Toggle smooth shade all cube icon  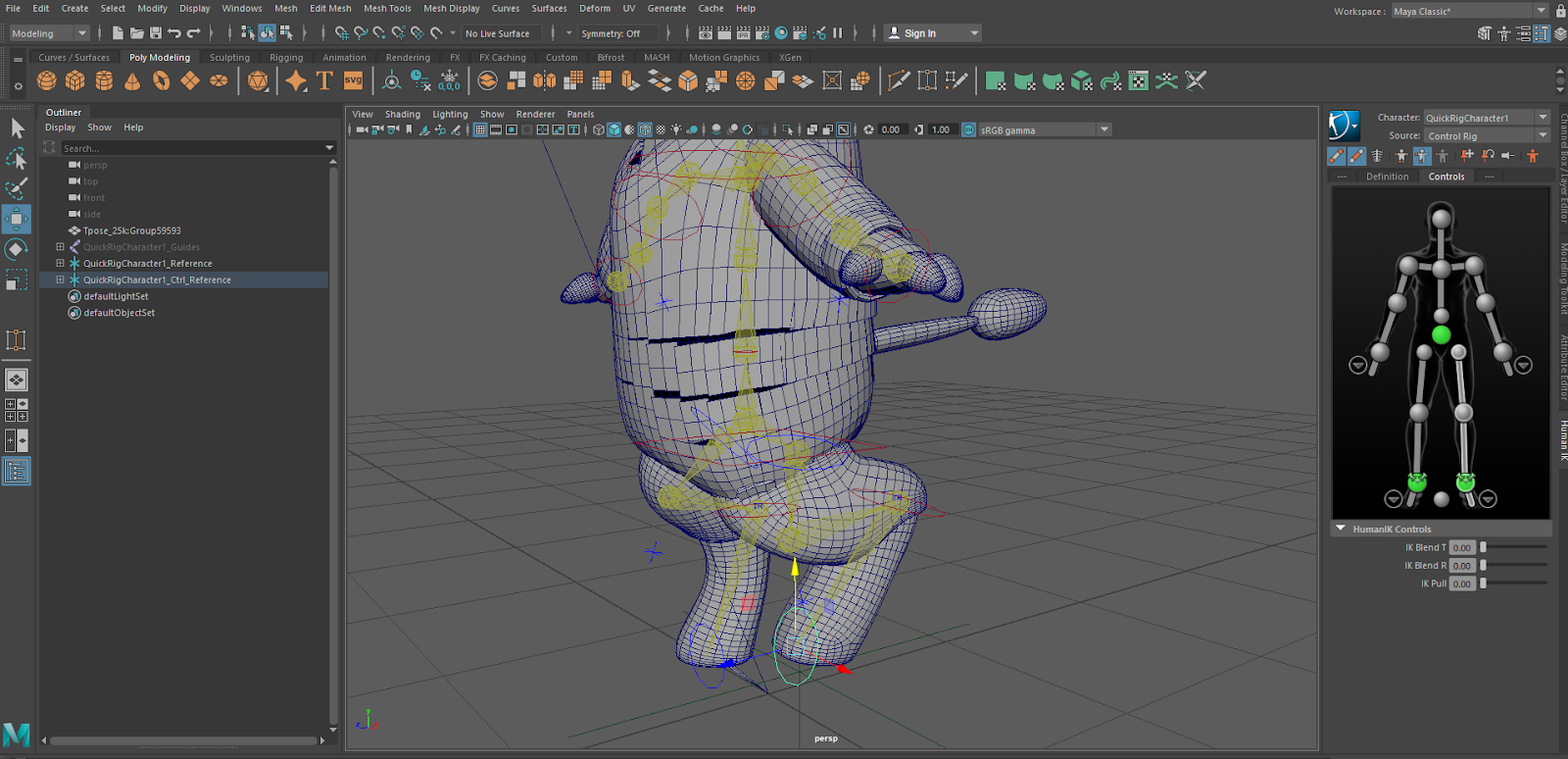pyautogui.click(x=613, y=129)
